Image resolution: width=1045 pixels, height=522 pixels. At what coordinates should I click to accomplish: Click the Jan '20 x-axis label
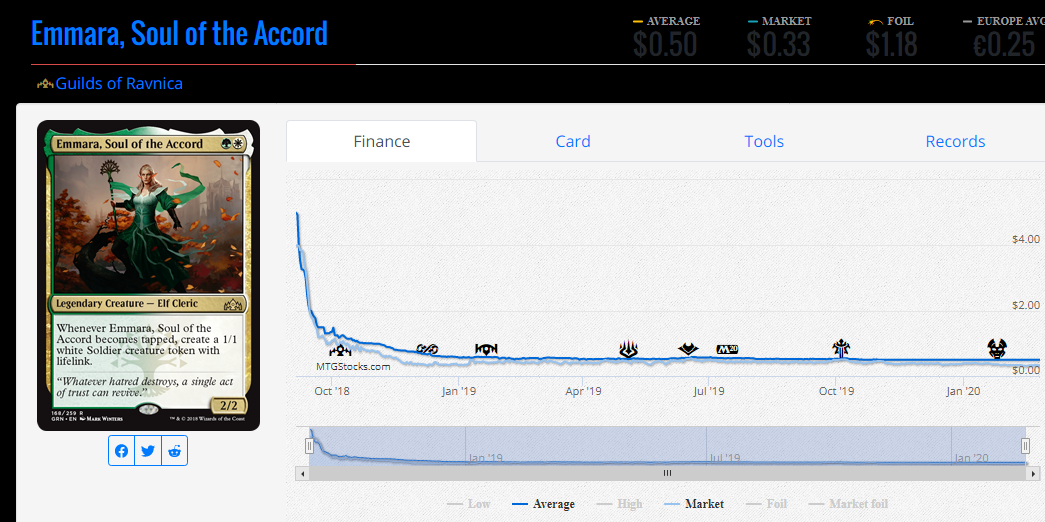(963, 391)
